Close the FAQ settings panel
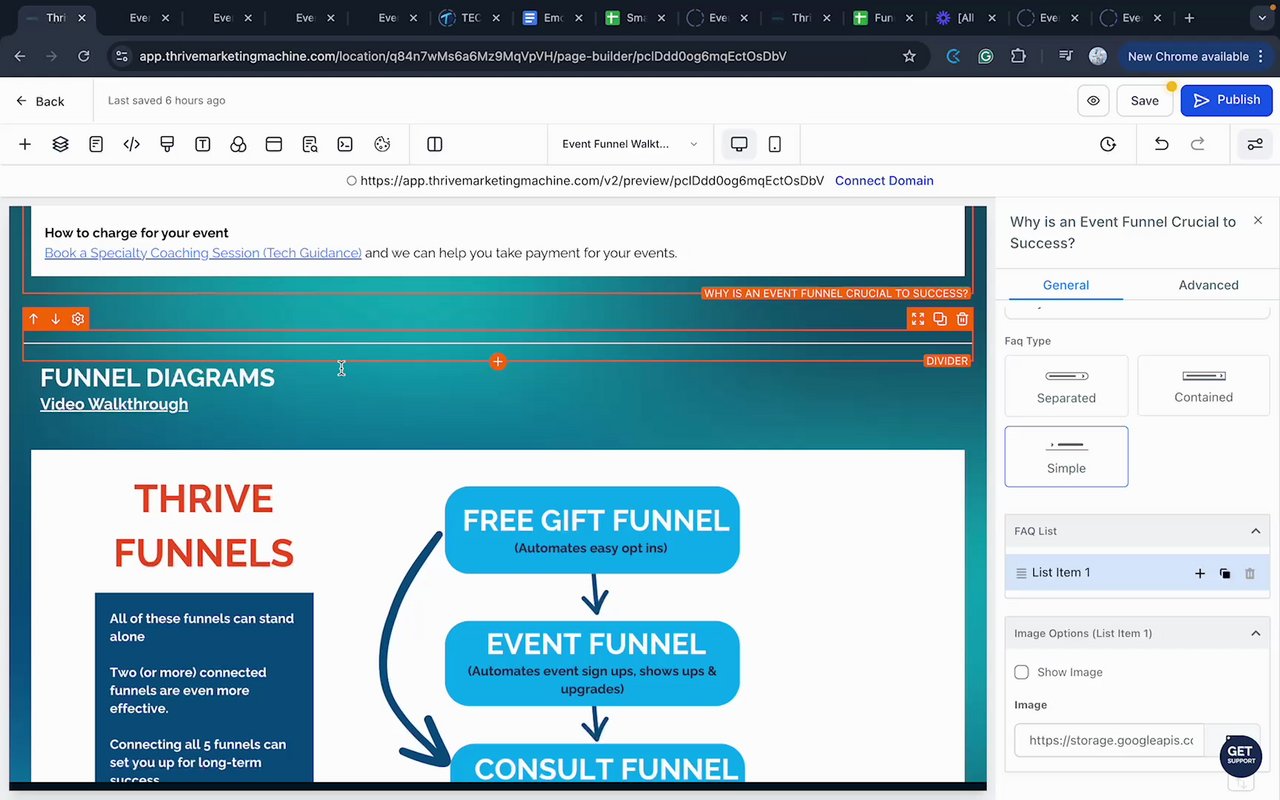The width and height of the screenshot is (1280, 800). (x=1258, y=220)
